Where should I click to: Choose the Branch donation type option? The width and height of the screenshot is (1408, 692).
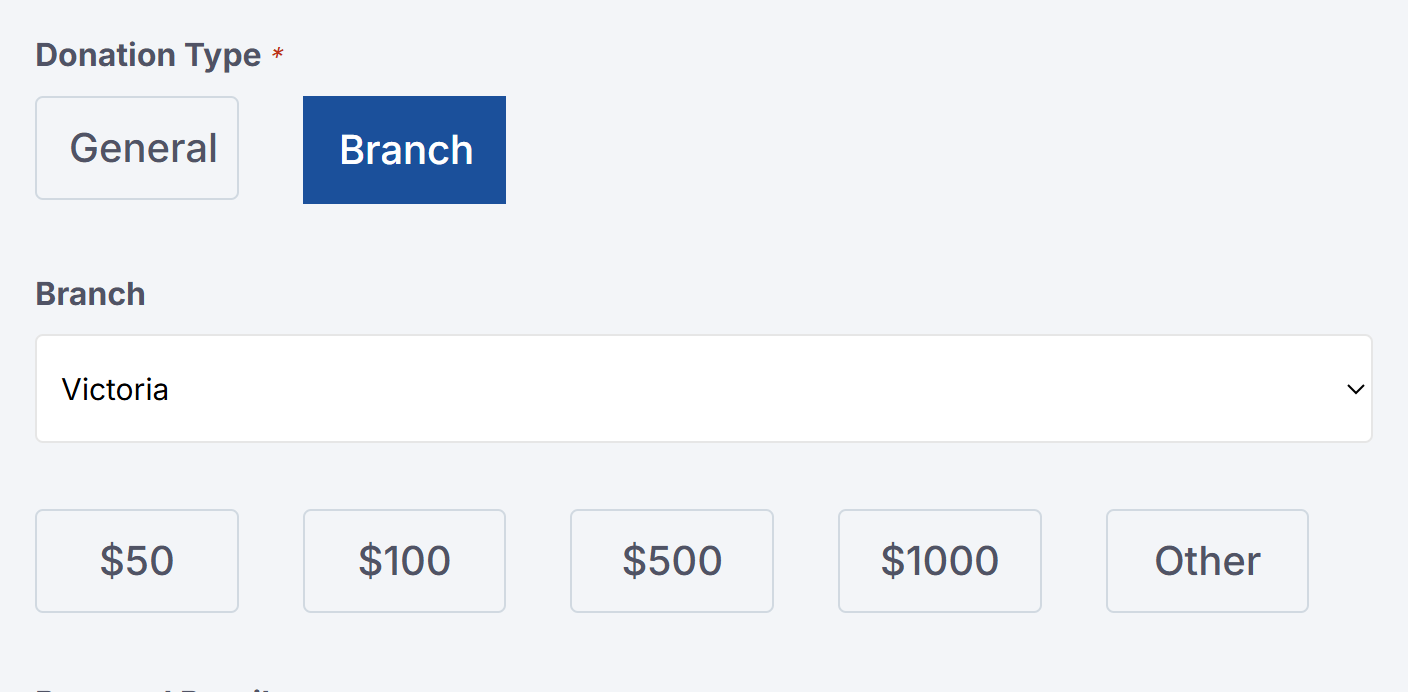(x=404, y=150)
